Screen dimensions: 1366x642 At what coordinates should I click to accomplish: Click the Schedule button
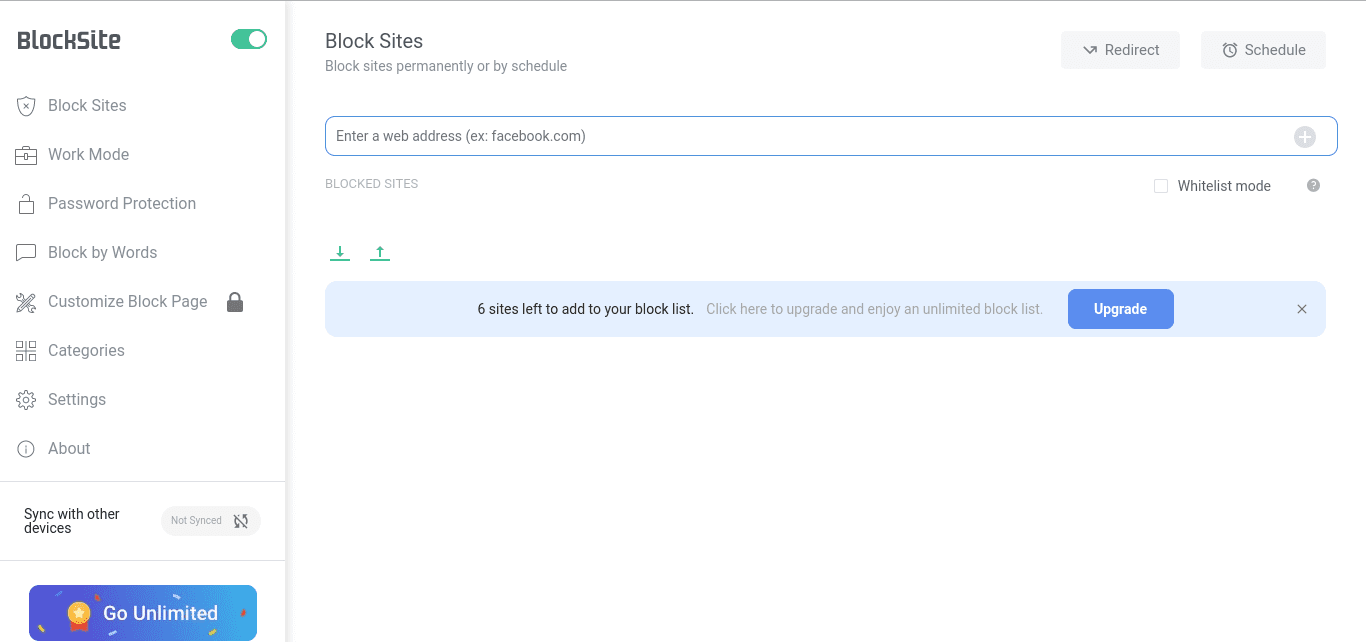(x=1263, y=50)
